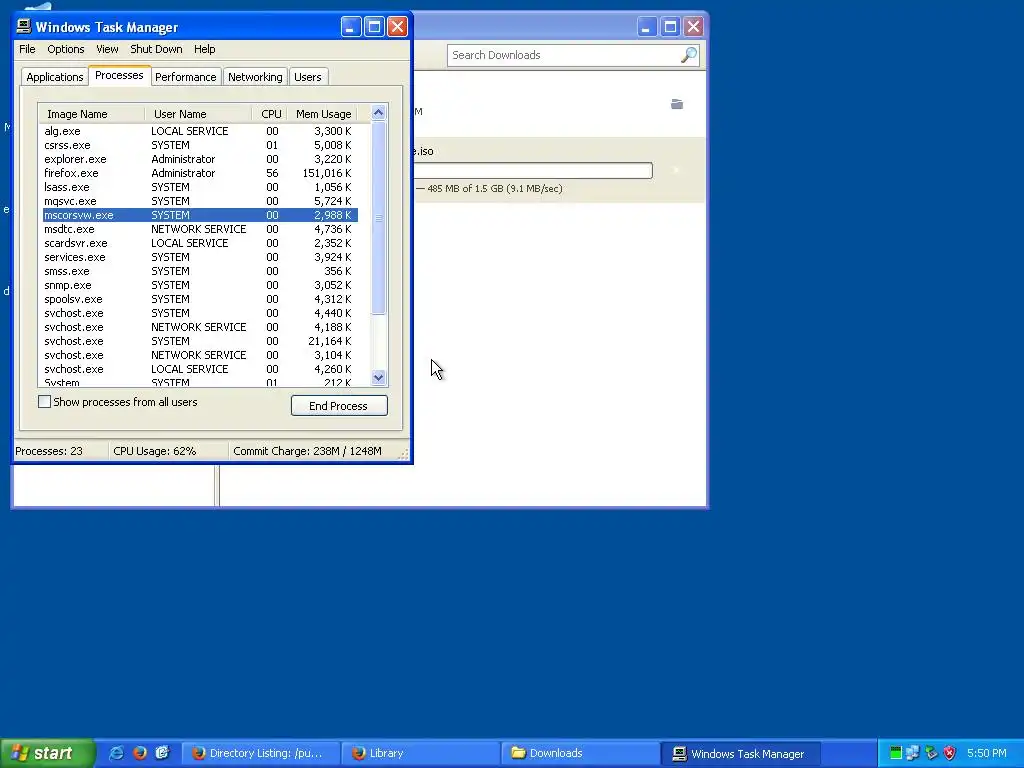The image size is (1024, 768).
Task: Close the Windows Task Manager window
Action: coord(398,27)
